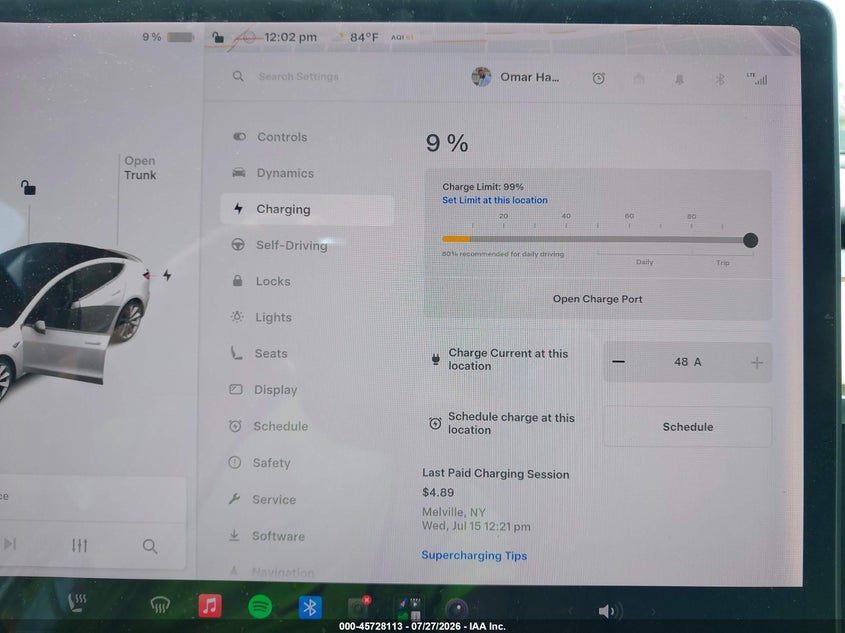Image resolution: width=845 pixels, height=633 pixels.
Task: Click Set Limit at this location link
Action: (x=495, y=200)
